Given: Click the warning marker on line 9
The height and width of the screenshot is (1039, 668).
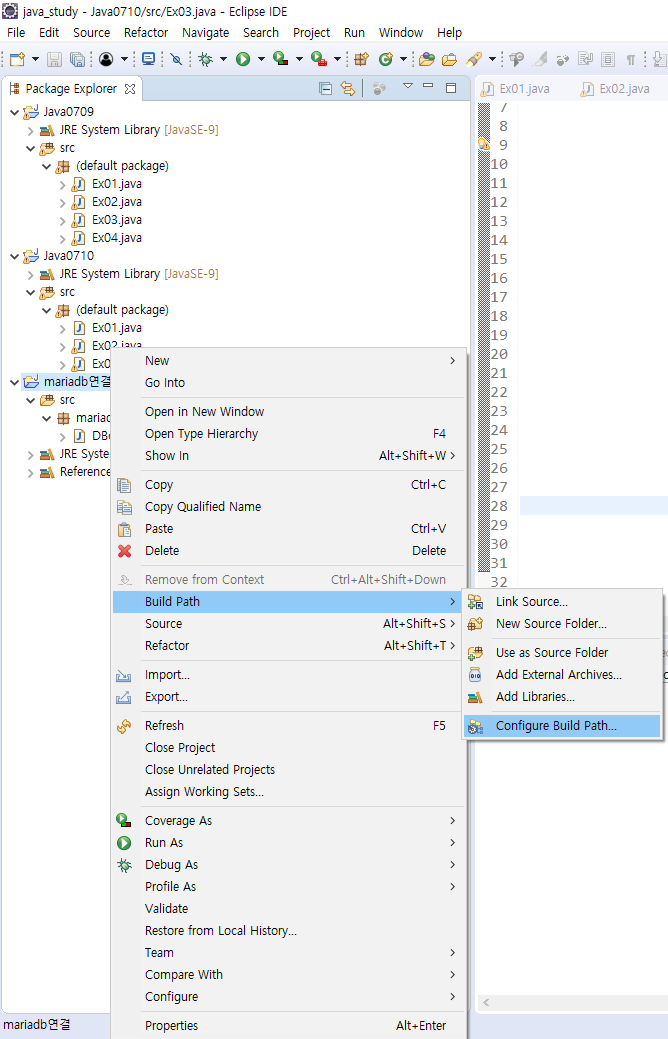Looking at the screenshot, I should point(484,144).
